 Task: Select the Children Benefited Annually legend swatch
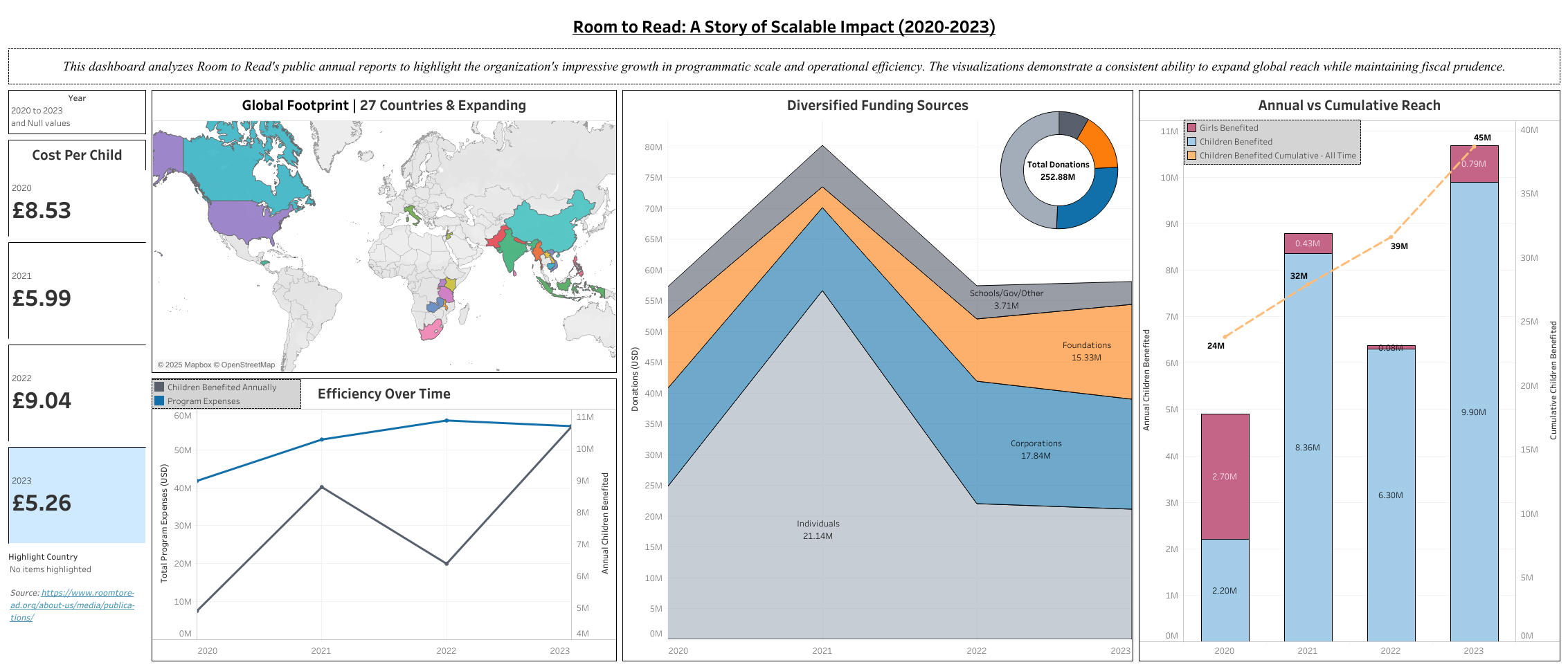[x=160, y=387]
